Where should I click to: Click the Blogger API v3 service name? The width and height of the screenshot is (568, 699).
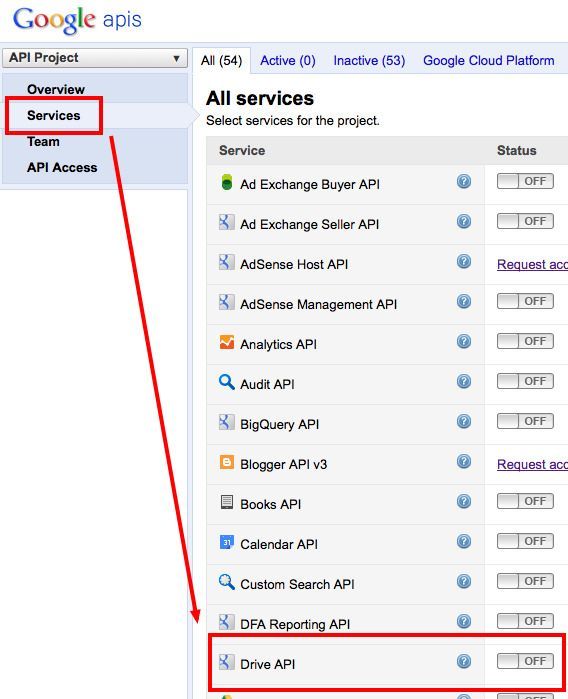tap(284, 465)
